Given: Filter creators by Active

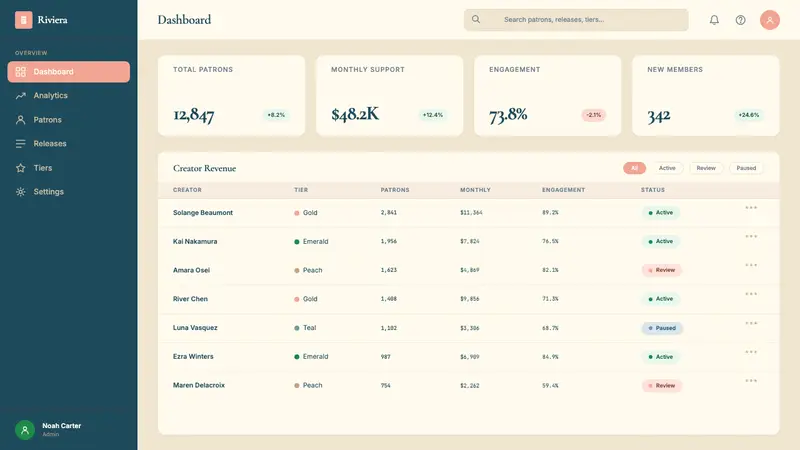Looking at the screenshot, I should 667,168.
